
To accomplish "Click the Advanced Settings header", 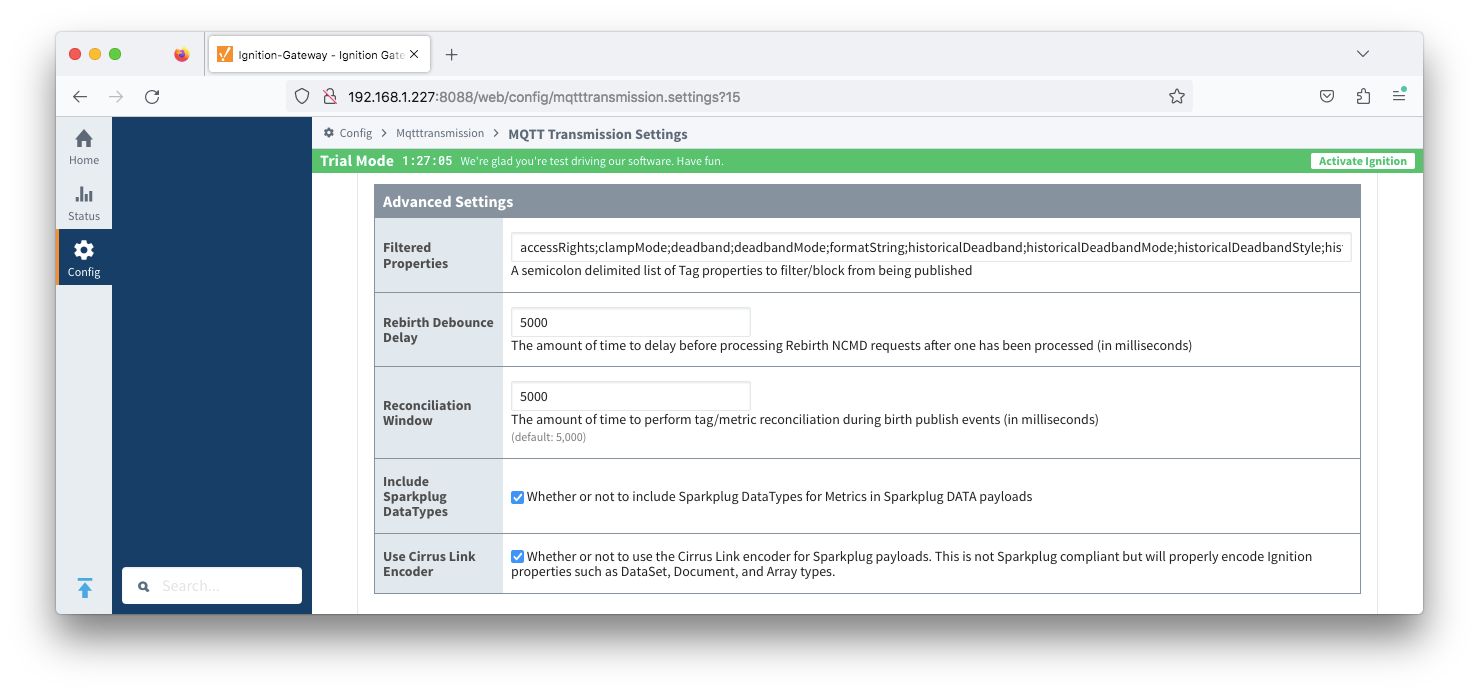I will click(x=867, y=201).
